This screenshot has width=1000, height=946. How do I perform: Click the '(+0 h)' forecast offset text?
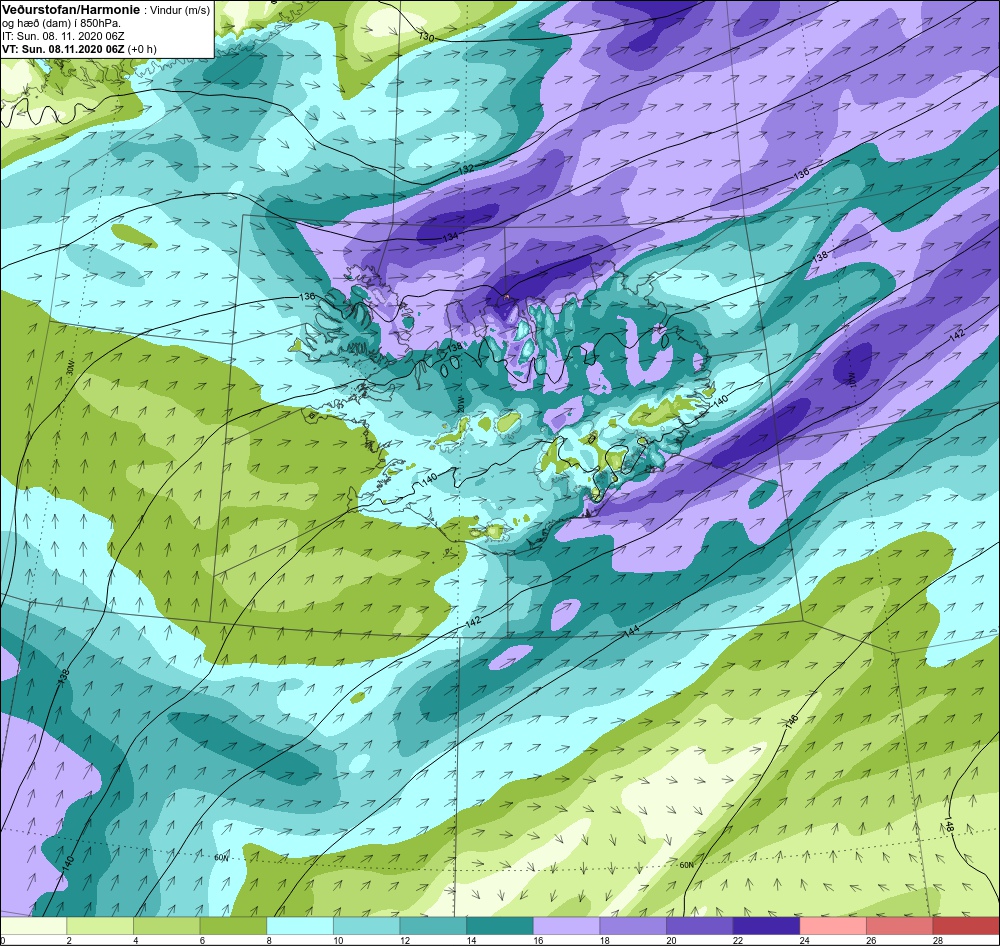tap(142, 49)
